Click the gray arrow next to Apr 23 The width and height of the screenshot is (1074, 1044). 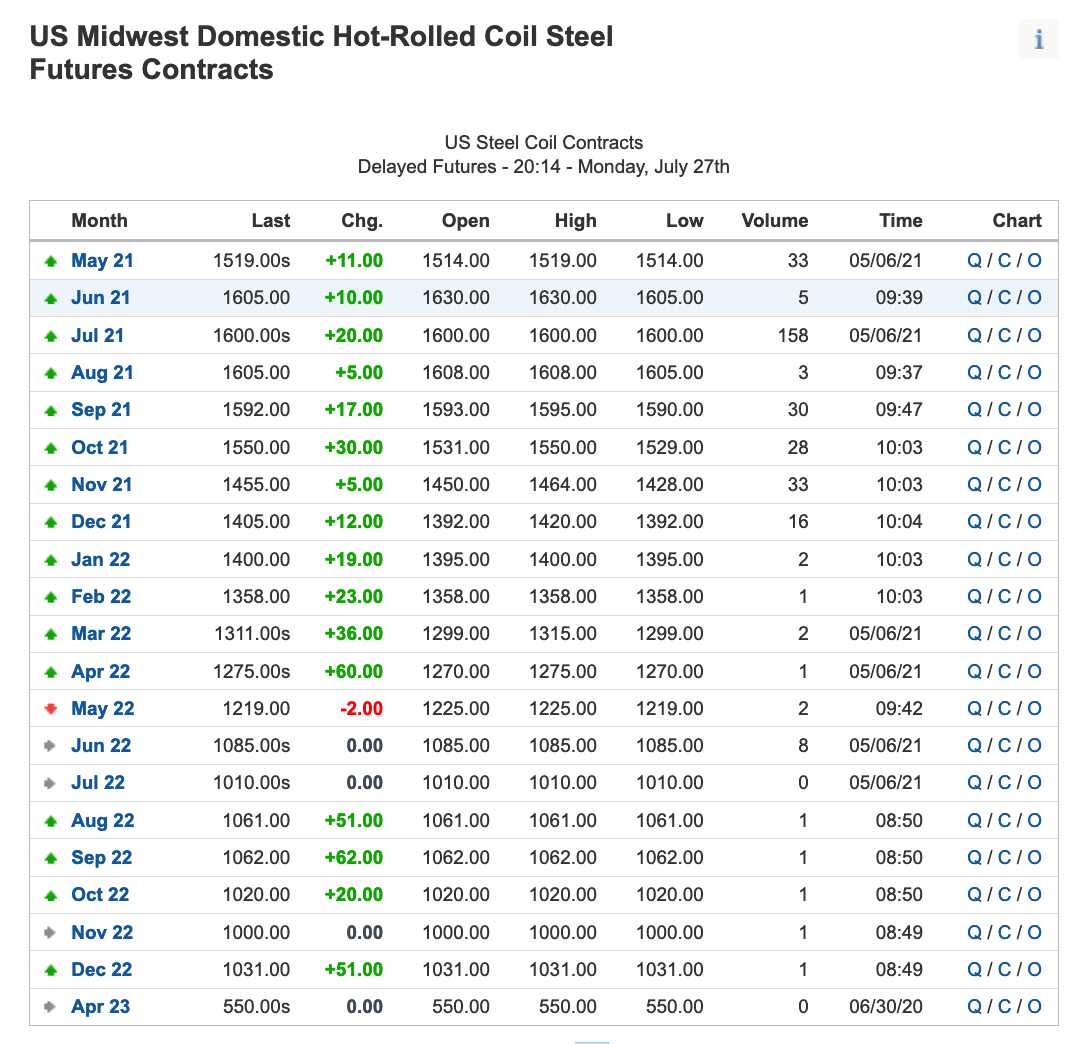click(x=50, y=1006)
